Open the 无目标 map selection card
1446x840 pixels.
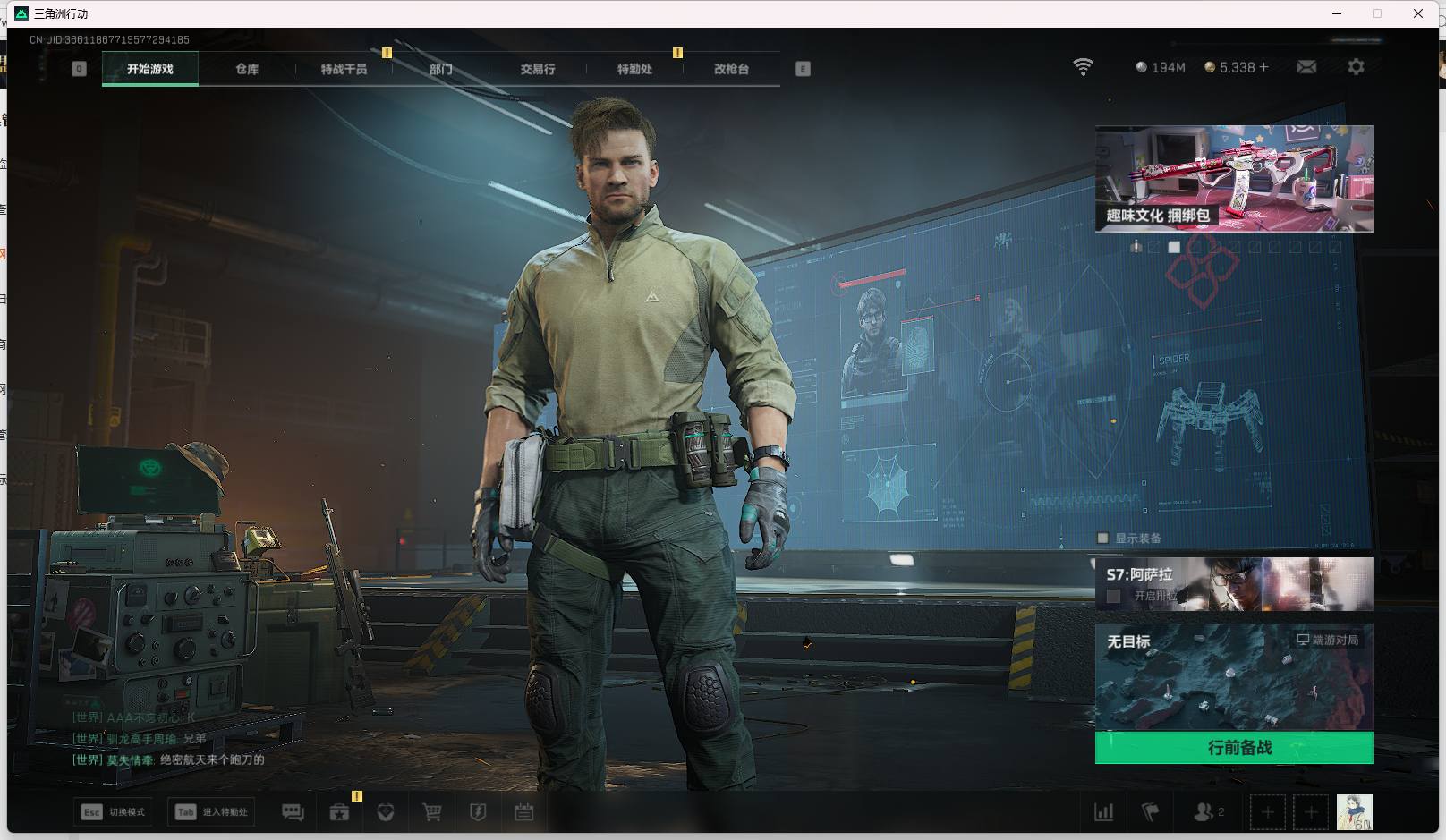1234,677
